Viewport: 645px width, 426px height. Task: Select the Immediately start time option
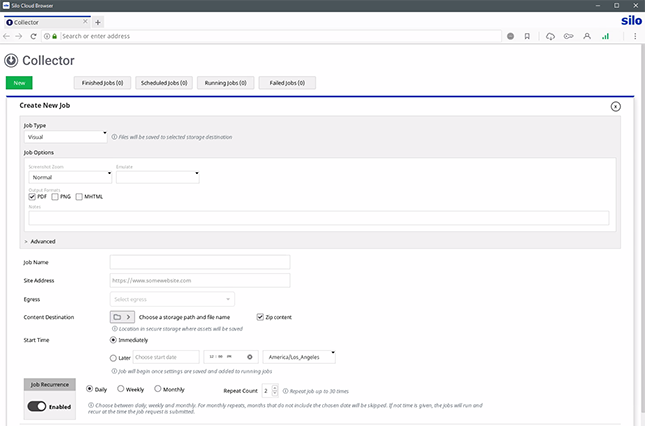113,340
